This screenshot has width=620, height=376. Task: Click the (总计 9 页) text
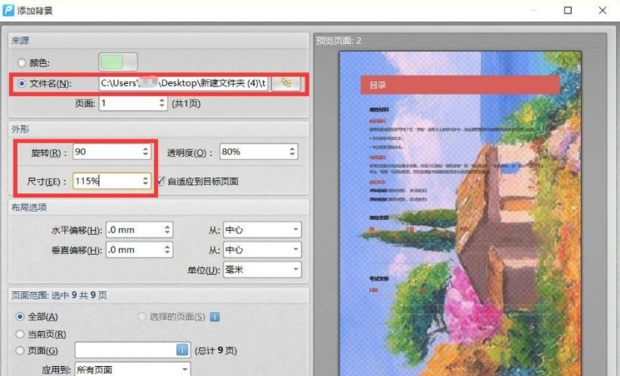(x=216, y=351)
